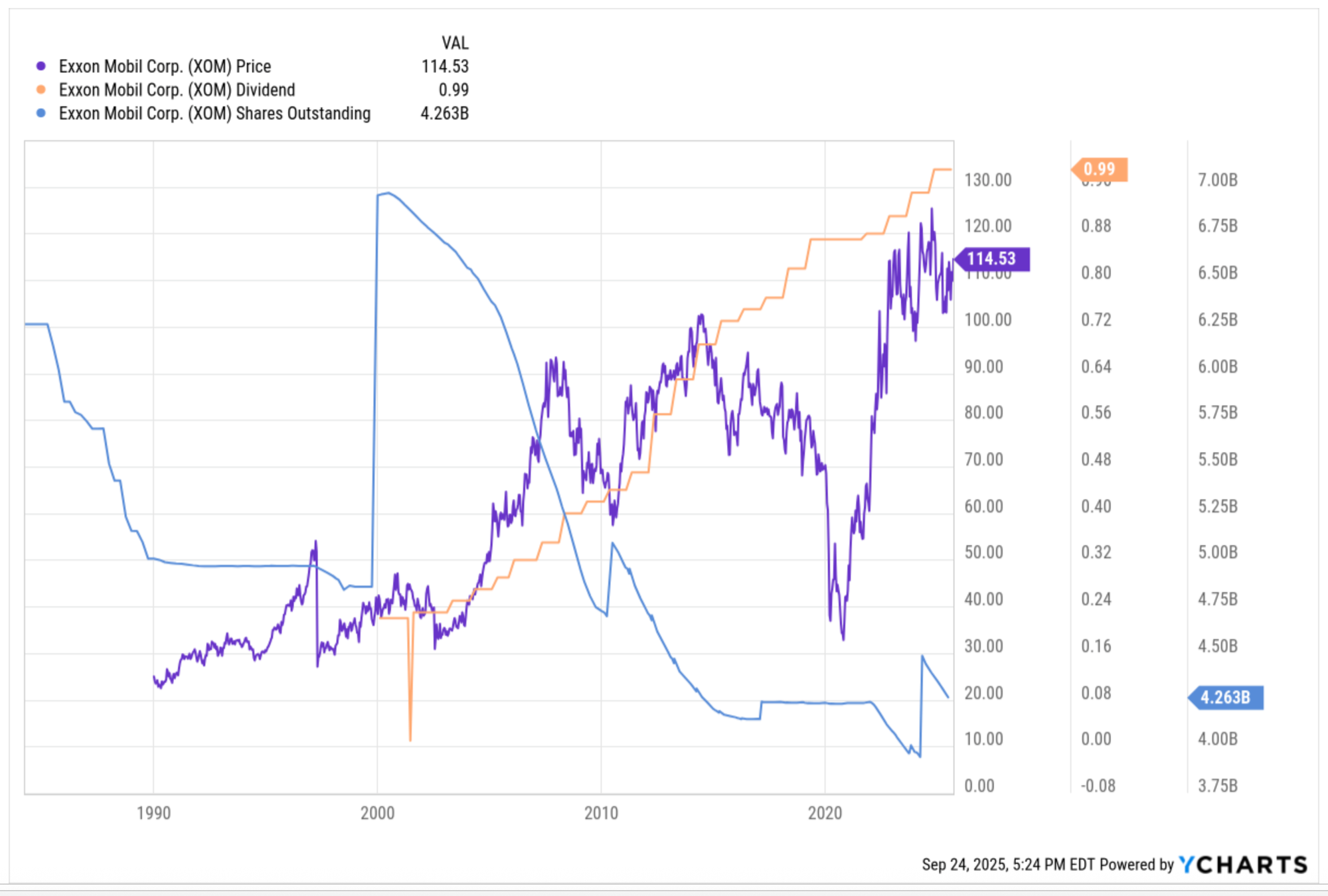Click the 4.263B value in the legend

[444, 113]
